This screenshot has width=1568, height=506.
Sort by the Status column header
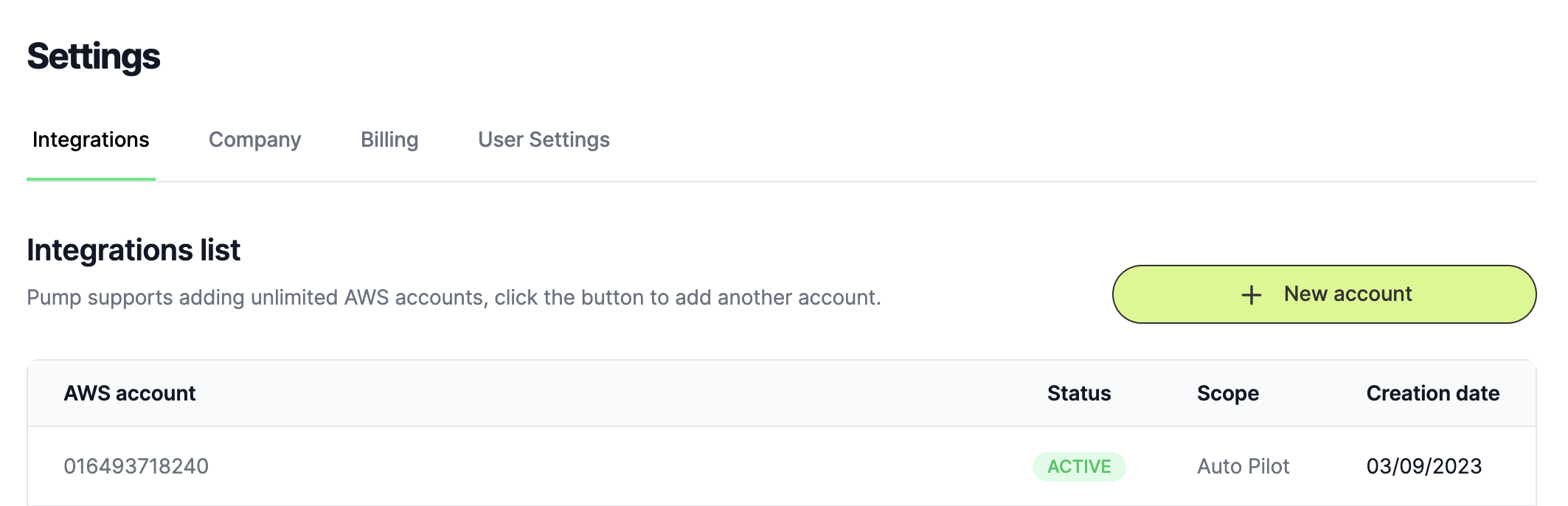(x=1079, y=393)
